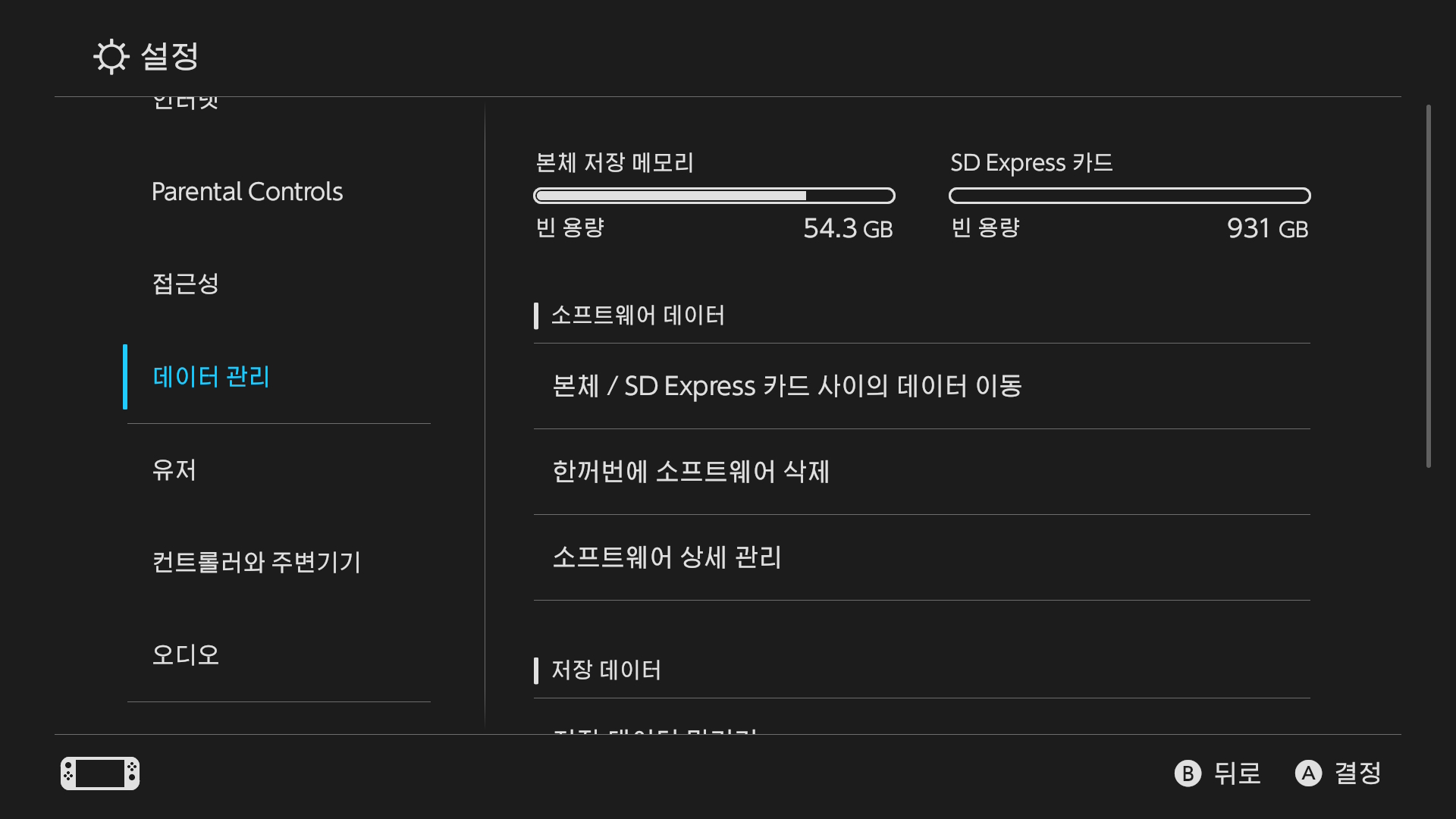
Task: Open 소프트웨어 상세 관리
Action: (667, 558)
